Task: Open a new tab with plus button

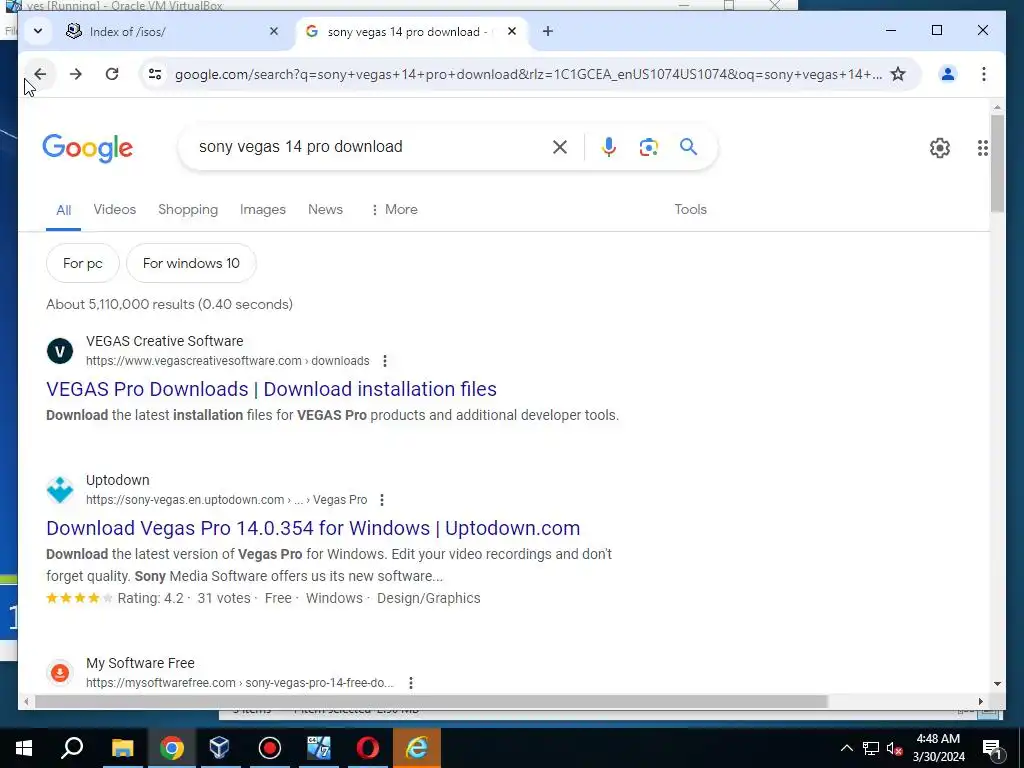Action: tap(548, 31)
